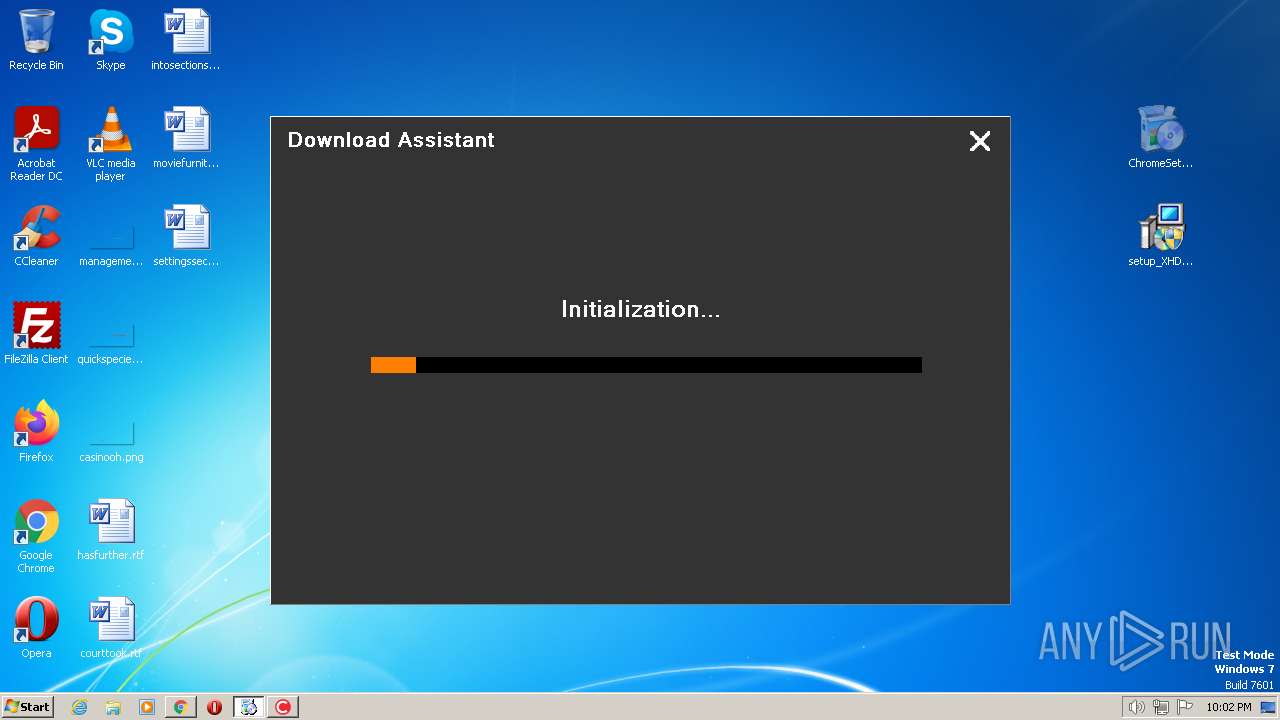The height and width of the screenshot is (720, 1280).
Task: Select the setup_XHD installer desktop icon
Action: [1160, 236]
